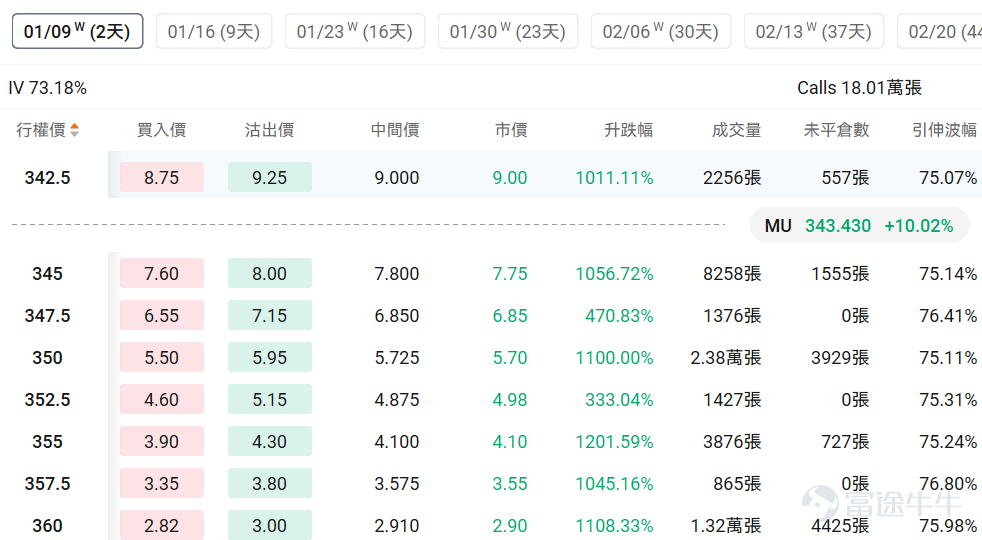Click ask price 9.25 for strike 342.5

(x=269, y=177)
